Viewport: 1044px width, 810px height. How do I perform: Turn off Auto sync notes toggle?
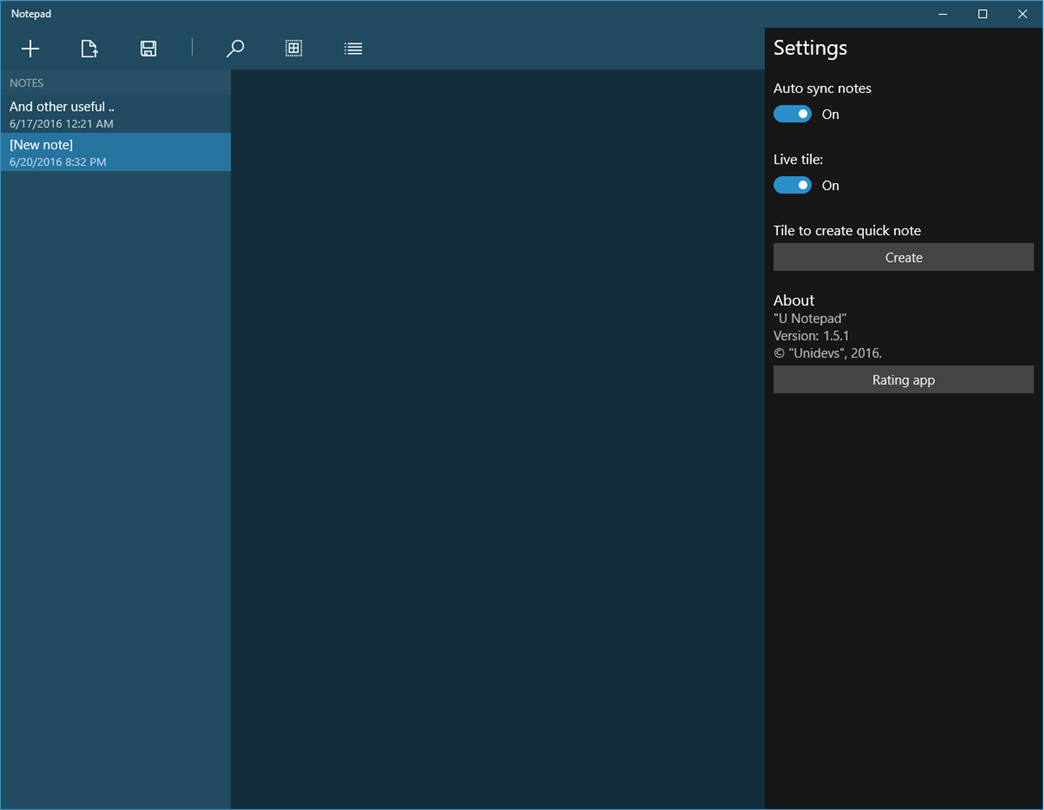[x=792, y=114]
